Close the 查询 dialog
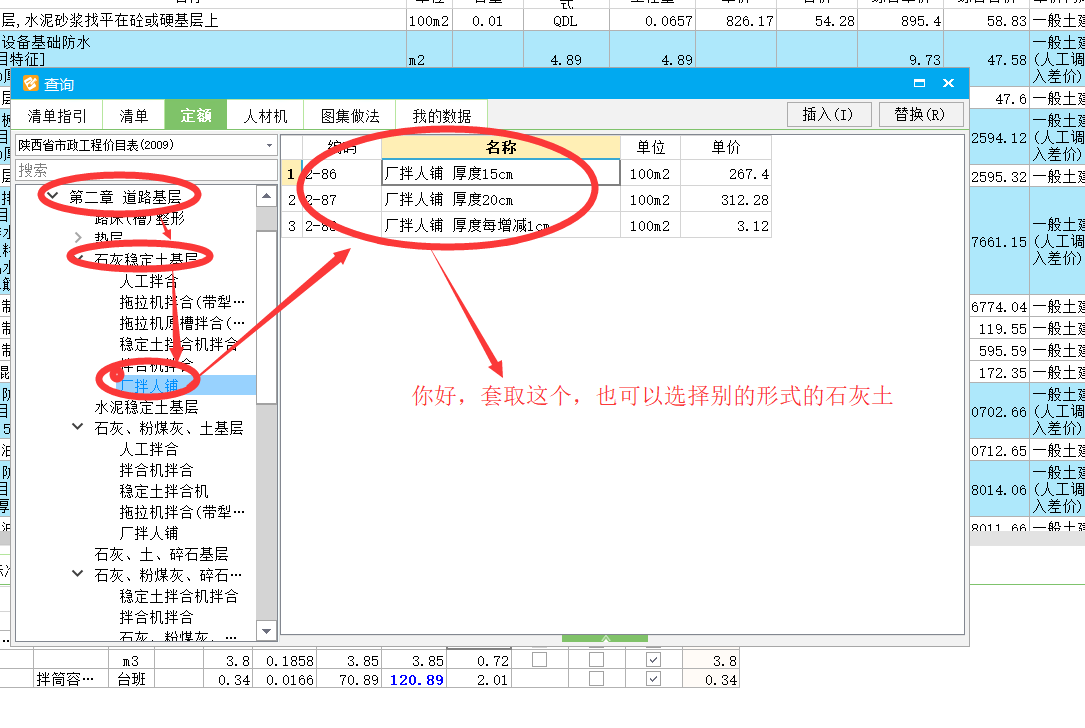Viewport: 1085px width, 728px height. tap(948, 83)
